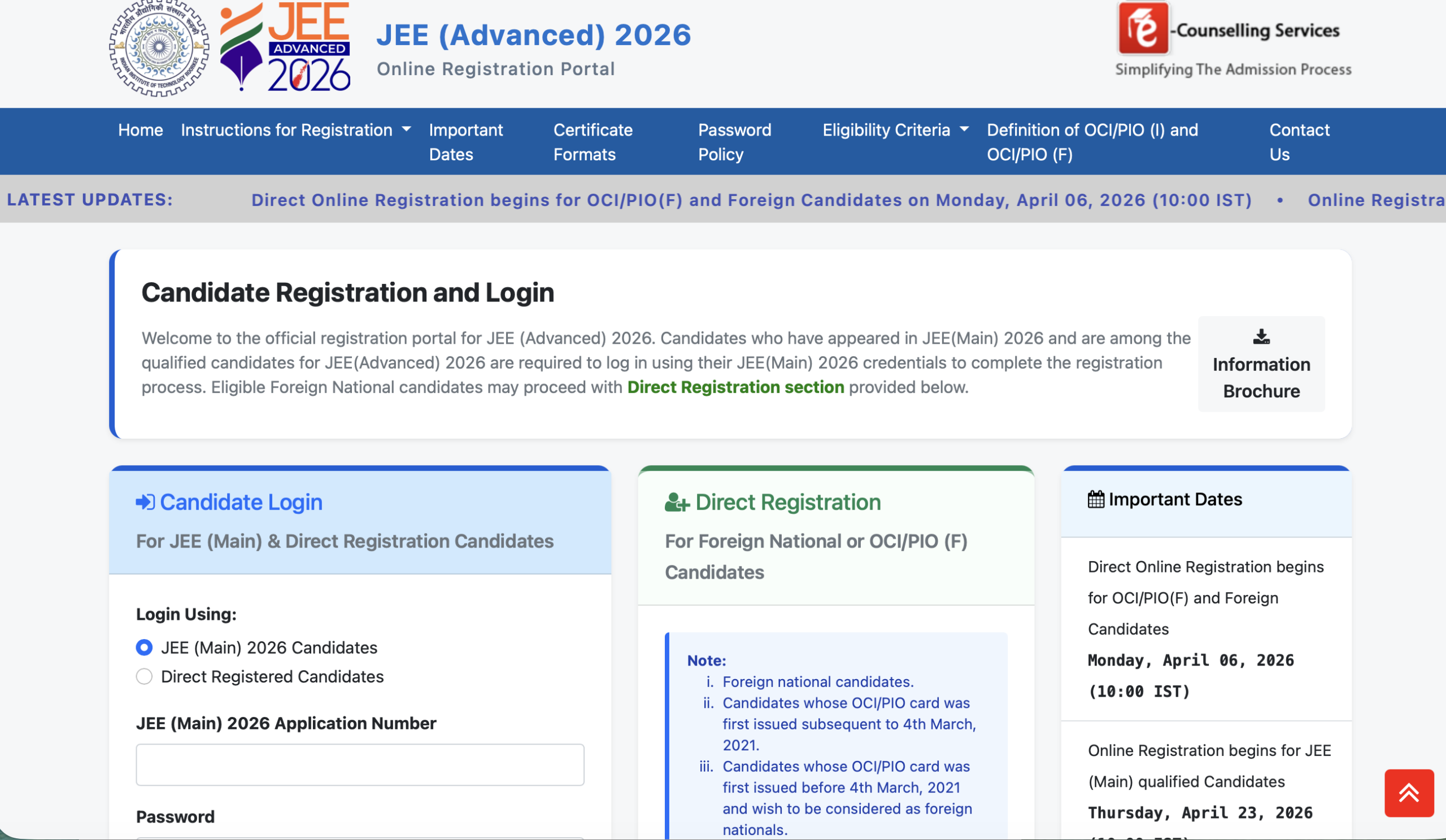Click the Candidate Login sign-in arrow icon
This screenshot has height=840, width=1446.
145,502
